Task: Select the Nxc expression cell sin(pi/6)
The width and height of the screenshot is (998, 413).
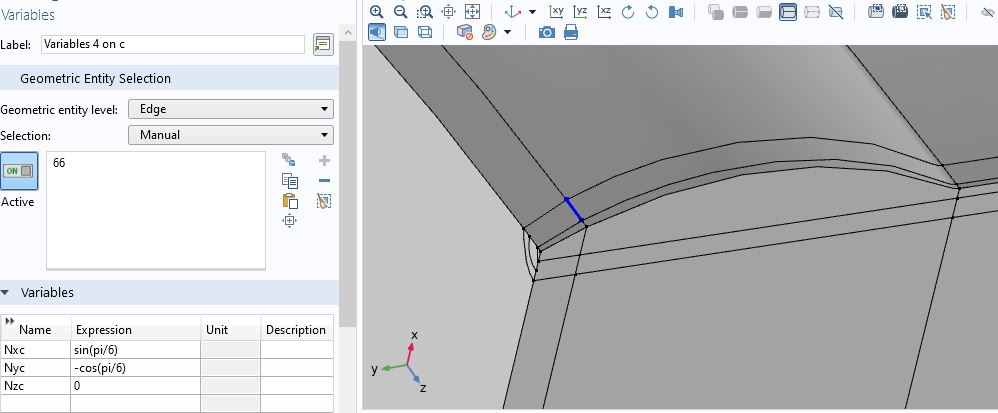Action: (x=135, y=350)
